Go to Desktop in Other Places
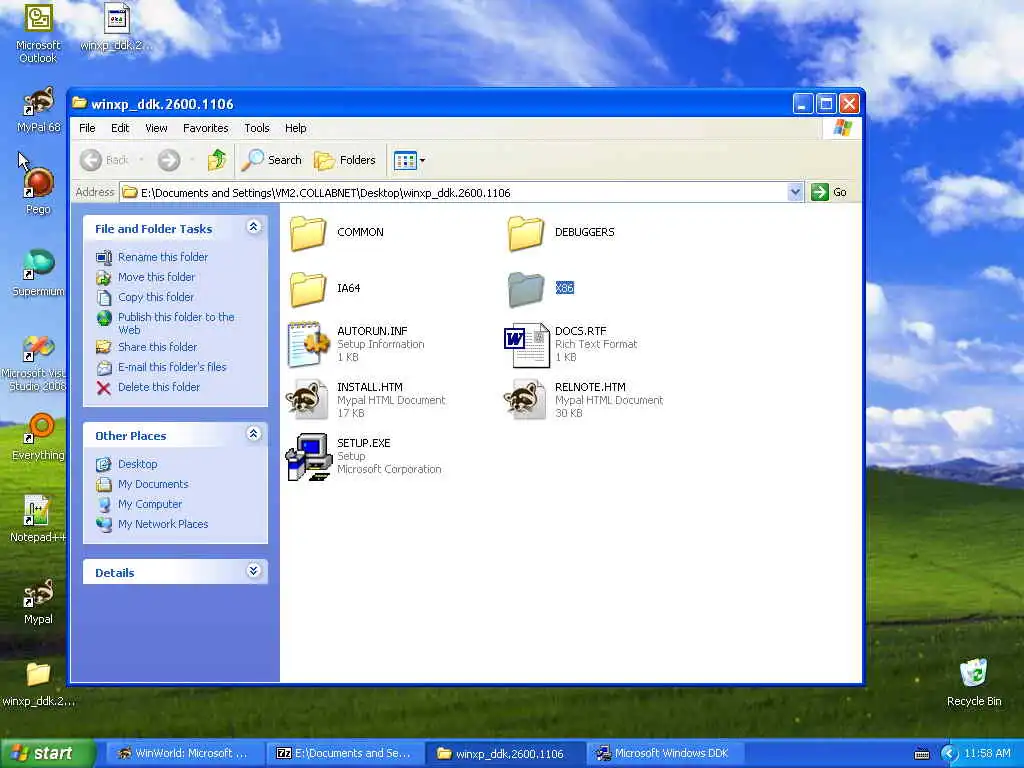Viewport: 1024px width, 768px height. (137, 464)
